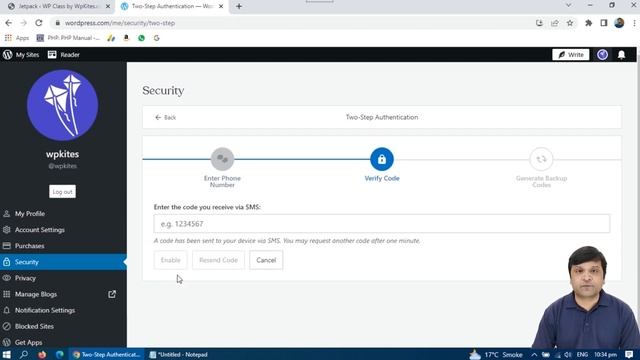The height and width of the screenshot is (360, 640).
Task: Open PHP Manual bookmark
Action: click(x=68, y=38)
